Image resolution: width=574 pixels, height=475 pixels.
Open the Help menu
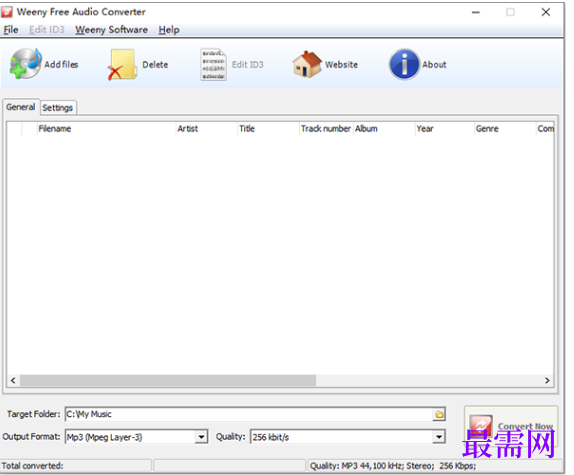coord(169,30)
